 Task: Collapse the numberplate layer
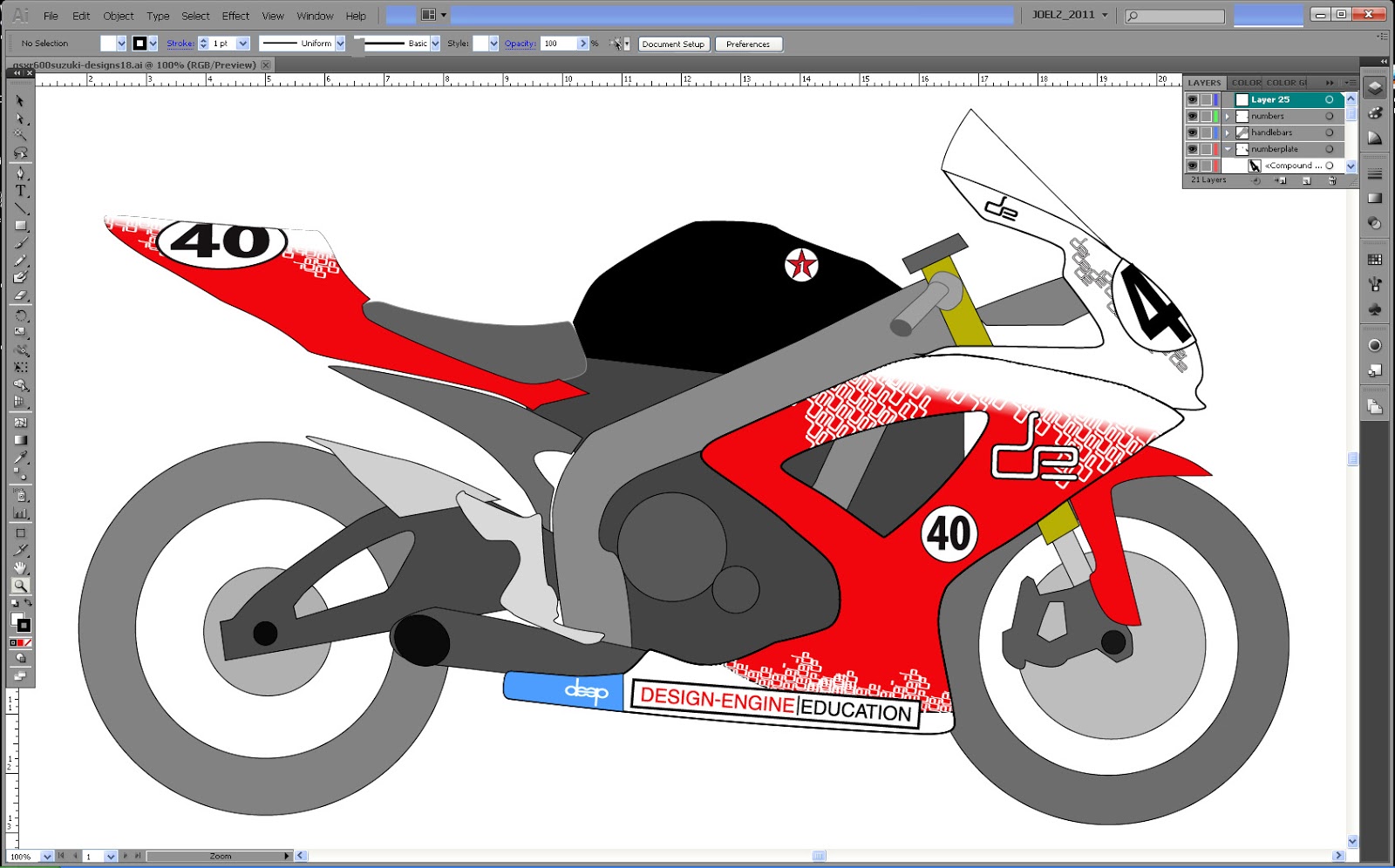(x=1228, y=149)
